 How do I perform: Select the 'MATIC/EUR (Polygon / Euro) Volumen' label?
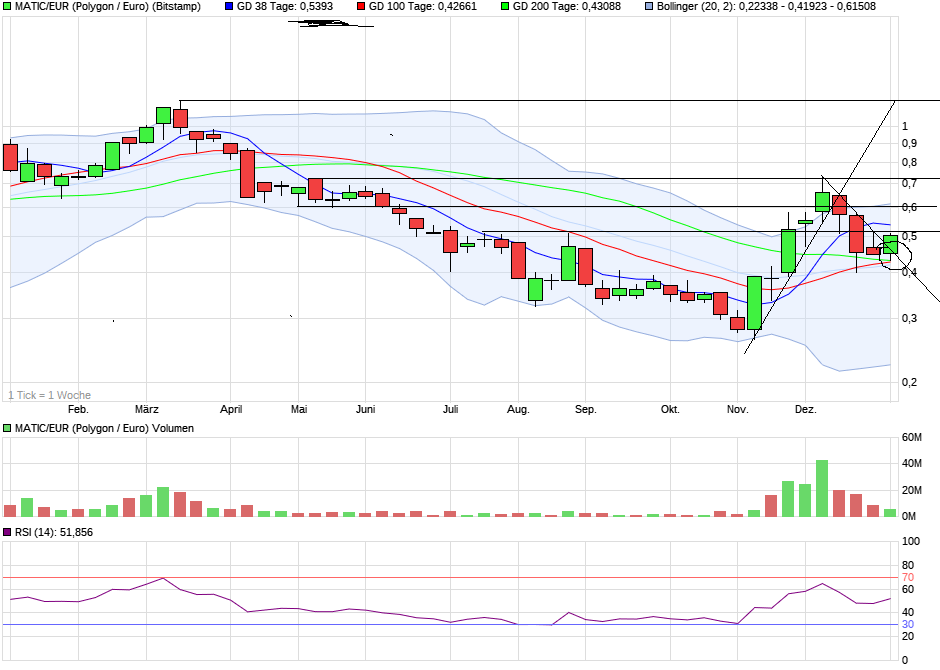(x=104, y=428)
